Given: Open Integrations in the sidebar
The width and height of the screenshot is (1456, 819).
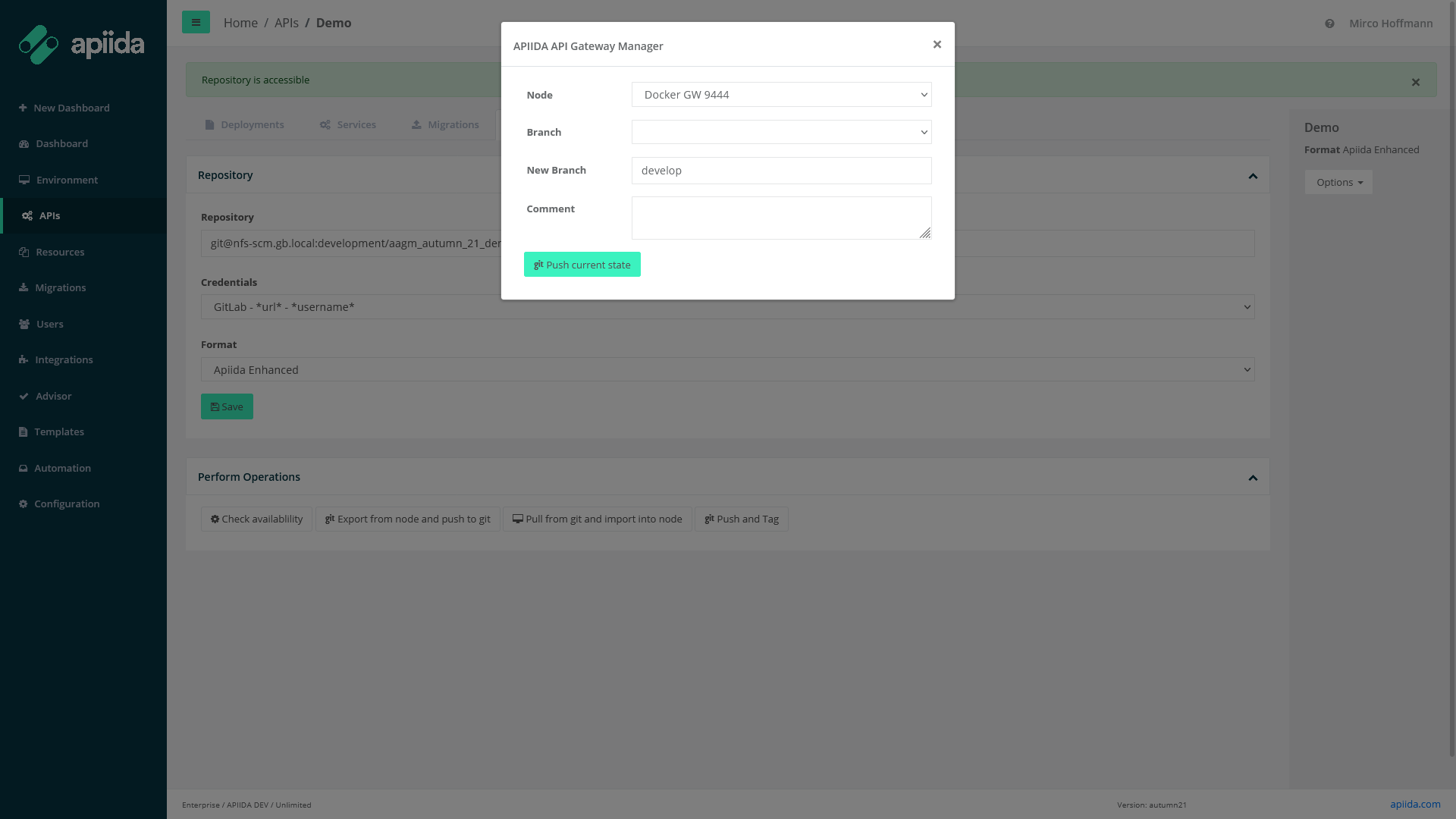Looking at the screenshot, I should click(x=64, y=360).
